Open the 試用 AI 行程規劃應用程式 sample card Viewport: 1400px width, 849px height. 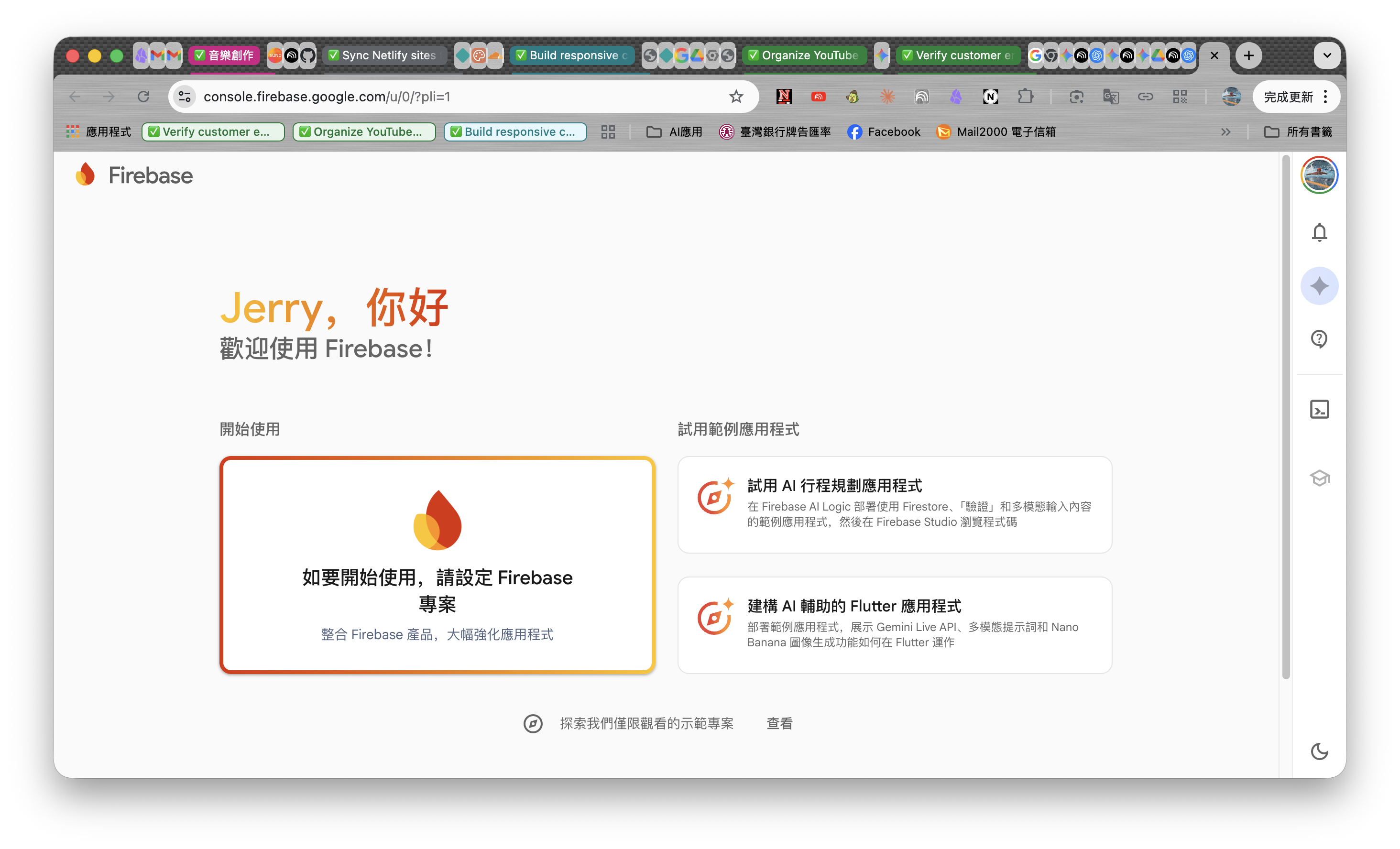click(894, 504)
